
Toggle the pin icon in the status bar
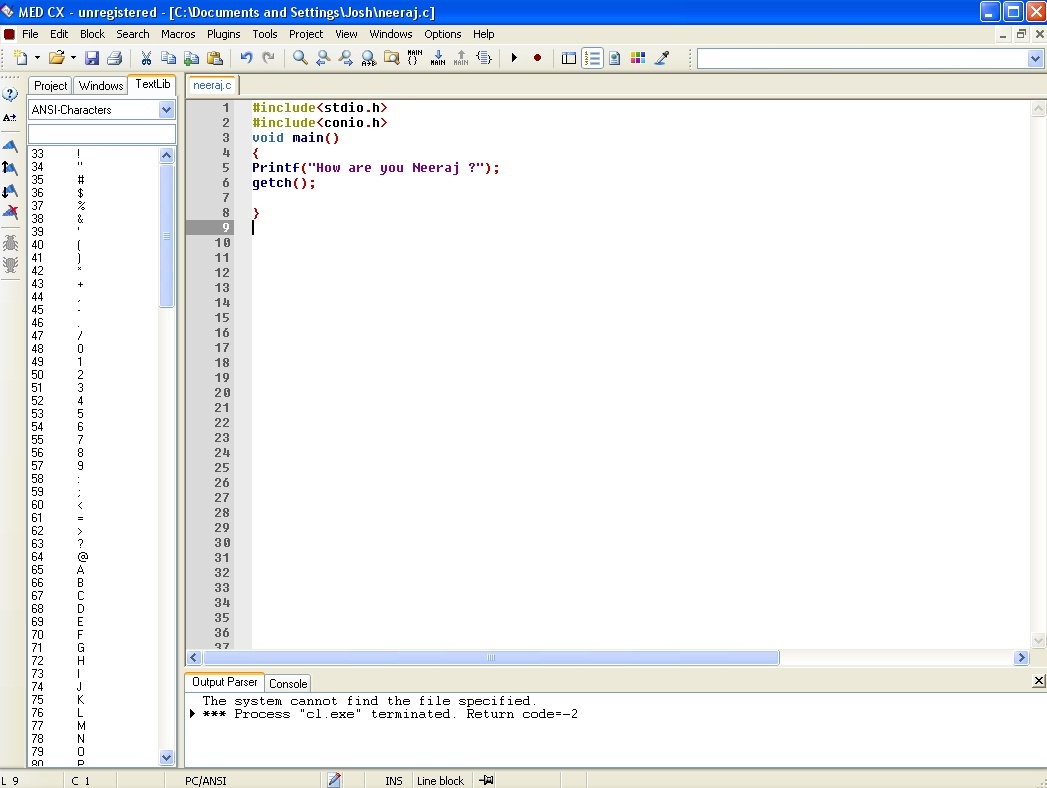pyautogui.click(x=485, y=780)
